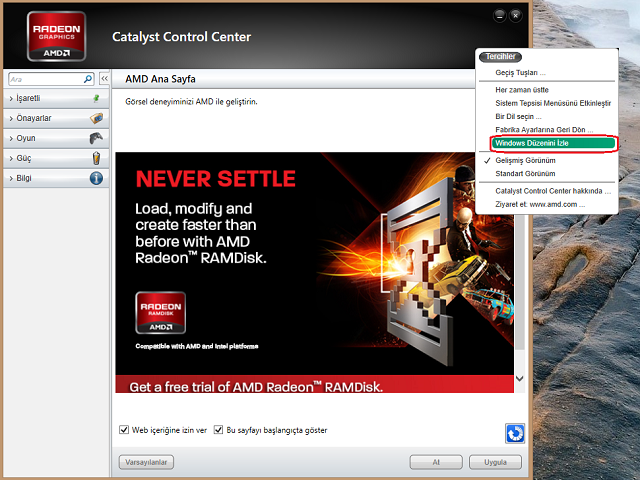This screenshot has width=640, height=480.
Task: Click the Önayarlar presets icon
Action: [x=96, y=118]
